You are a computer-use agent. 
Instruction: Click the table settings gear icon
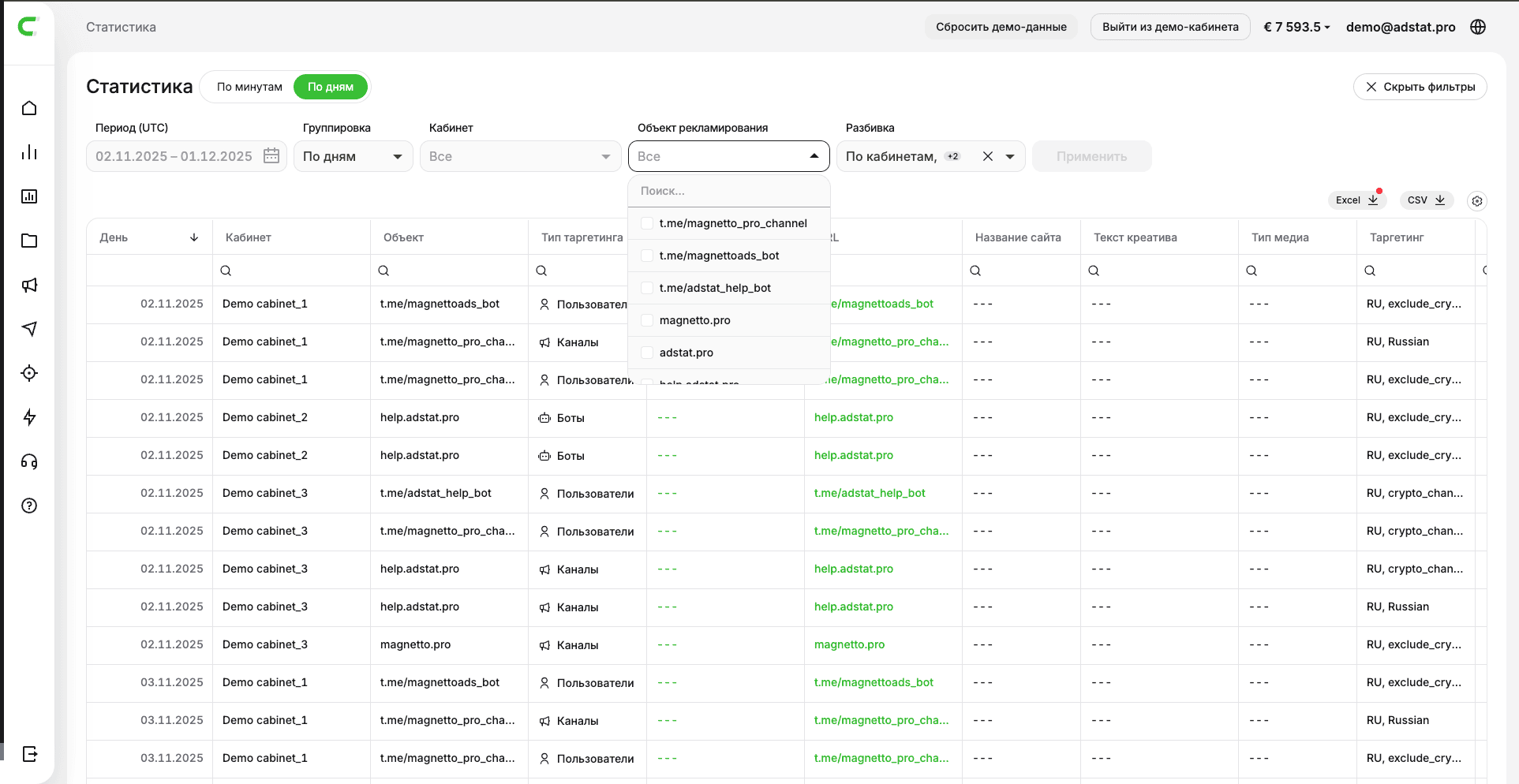(x=1476, y=201)
